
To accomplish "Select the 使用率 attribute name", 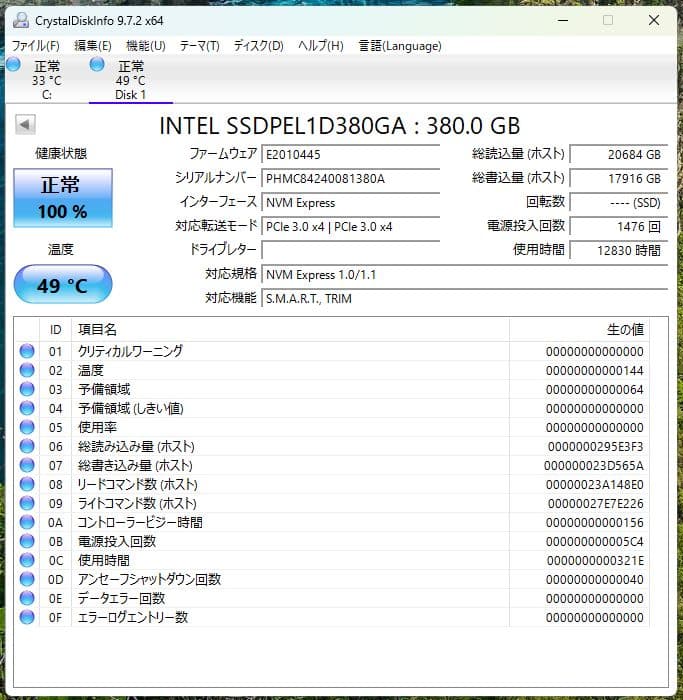I will pos(97,427).
